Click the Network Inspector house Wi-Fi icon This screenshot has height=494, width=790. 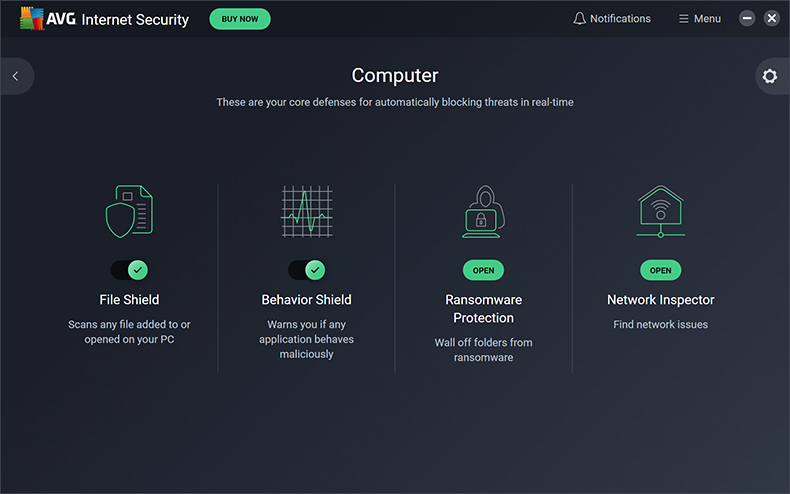tap(660, 211)
